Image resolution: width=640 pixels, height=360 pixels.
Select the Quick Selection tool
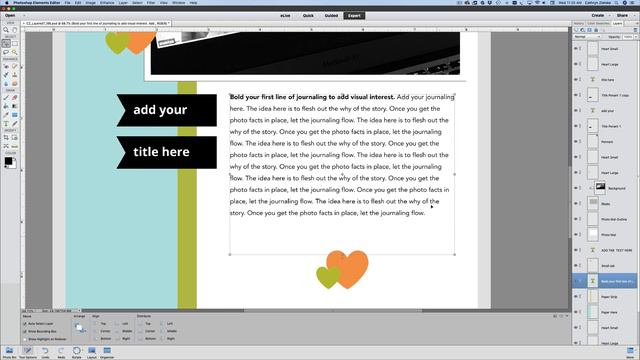15,52
